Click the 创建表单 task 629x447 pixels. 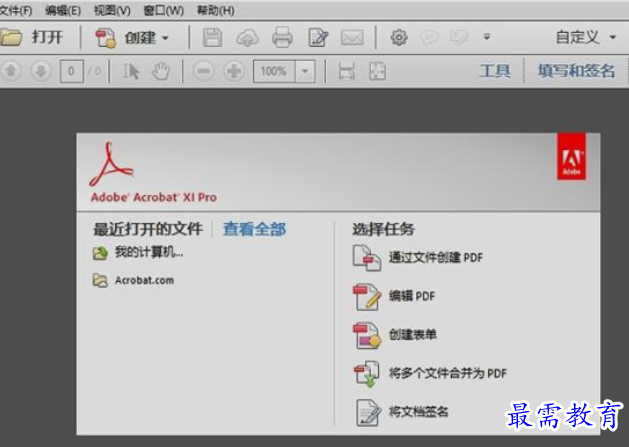pos(413,334)
